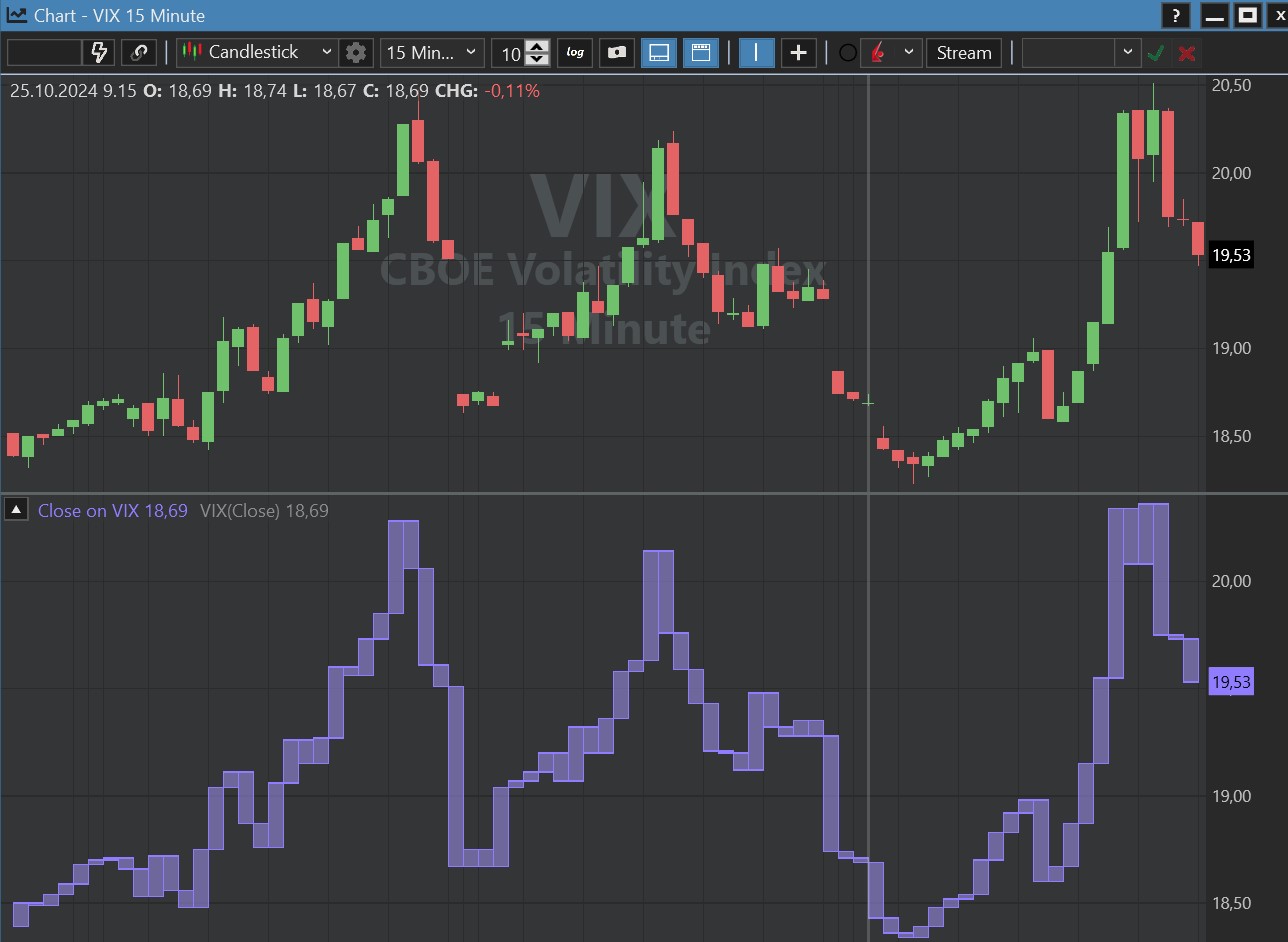Minimize the chart window
1288x942 pixels.
(x=1215, y=15)
